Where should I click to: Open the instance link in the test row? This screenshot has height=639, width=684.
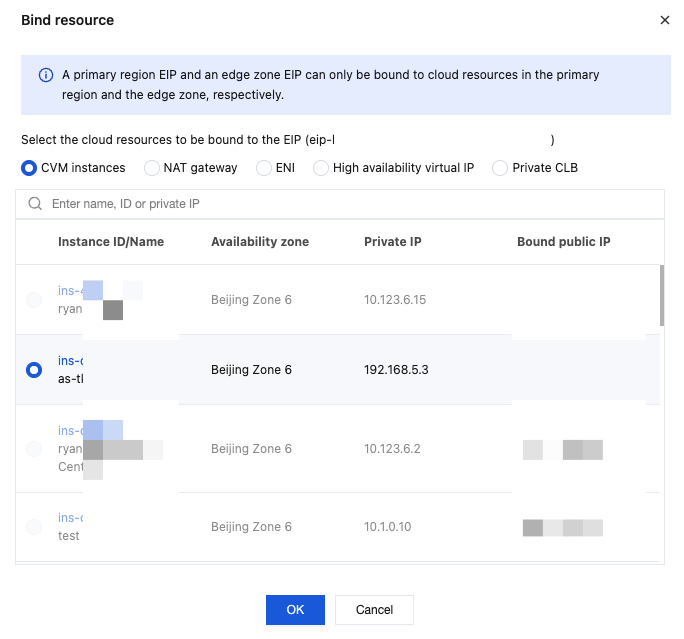[x=71, y=518]
